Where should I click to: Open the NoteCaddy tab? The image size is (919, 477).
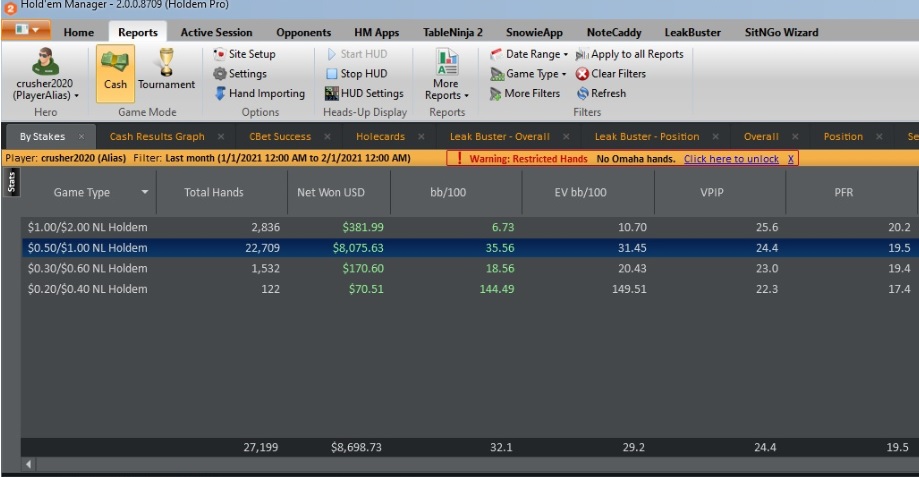614,32
